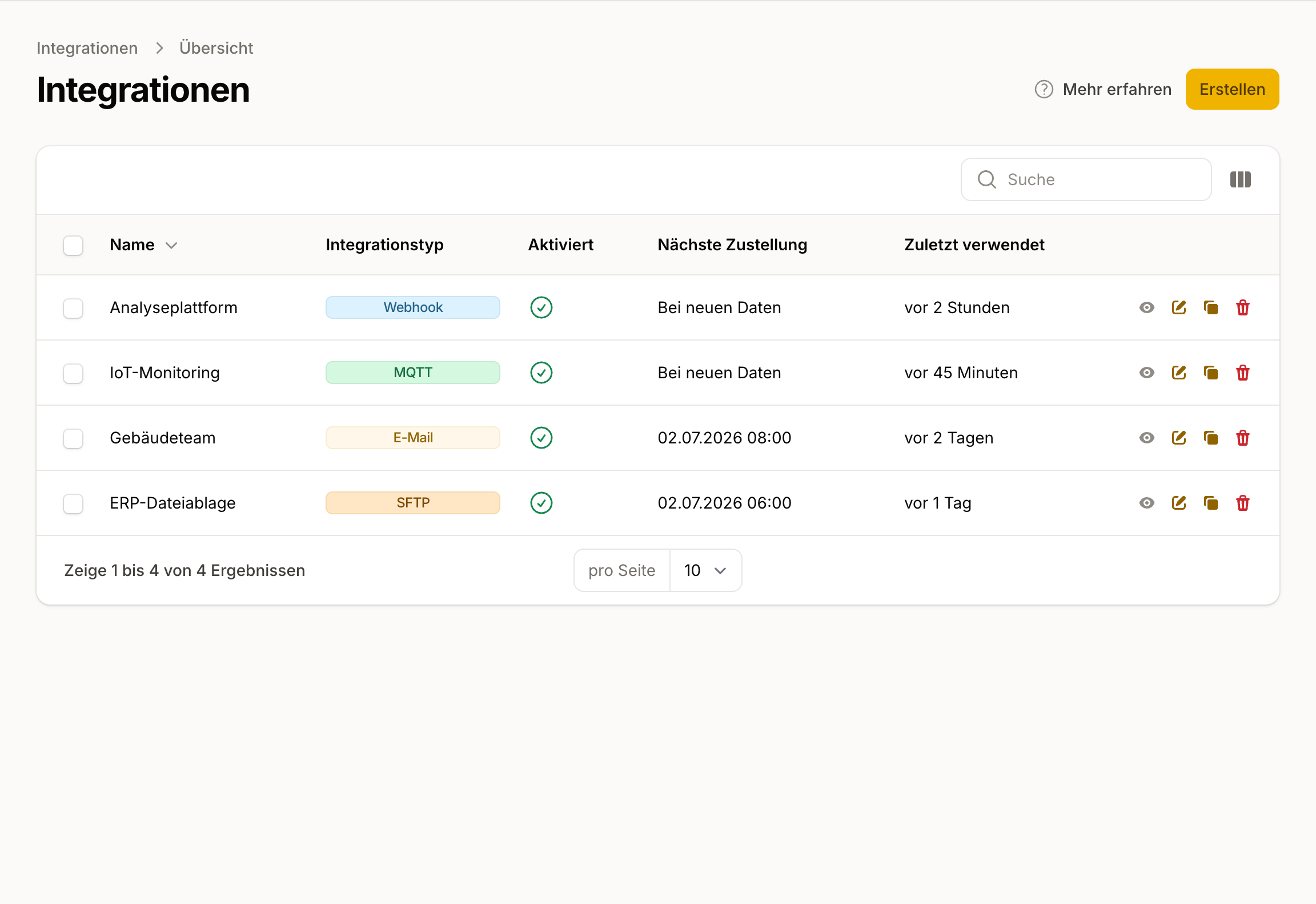Viewport: 1316px width, 904px height.
Task: Select the ERP-Dateiablage row checkbox
Action: (73, 503)
